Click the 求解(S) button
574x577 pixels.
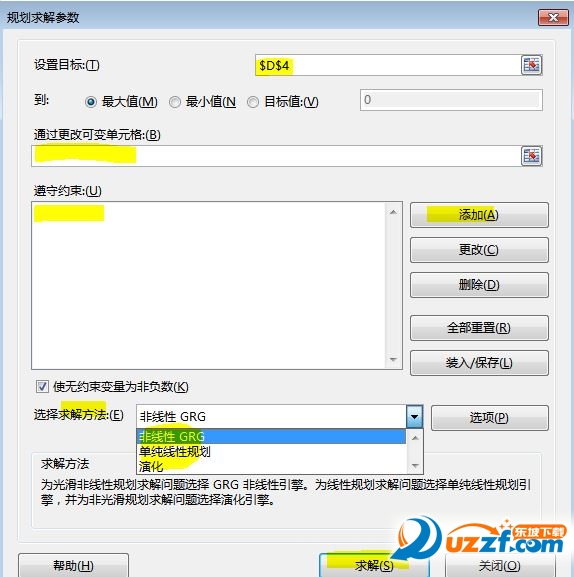(374, 565)
